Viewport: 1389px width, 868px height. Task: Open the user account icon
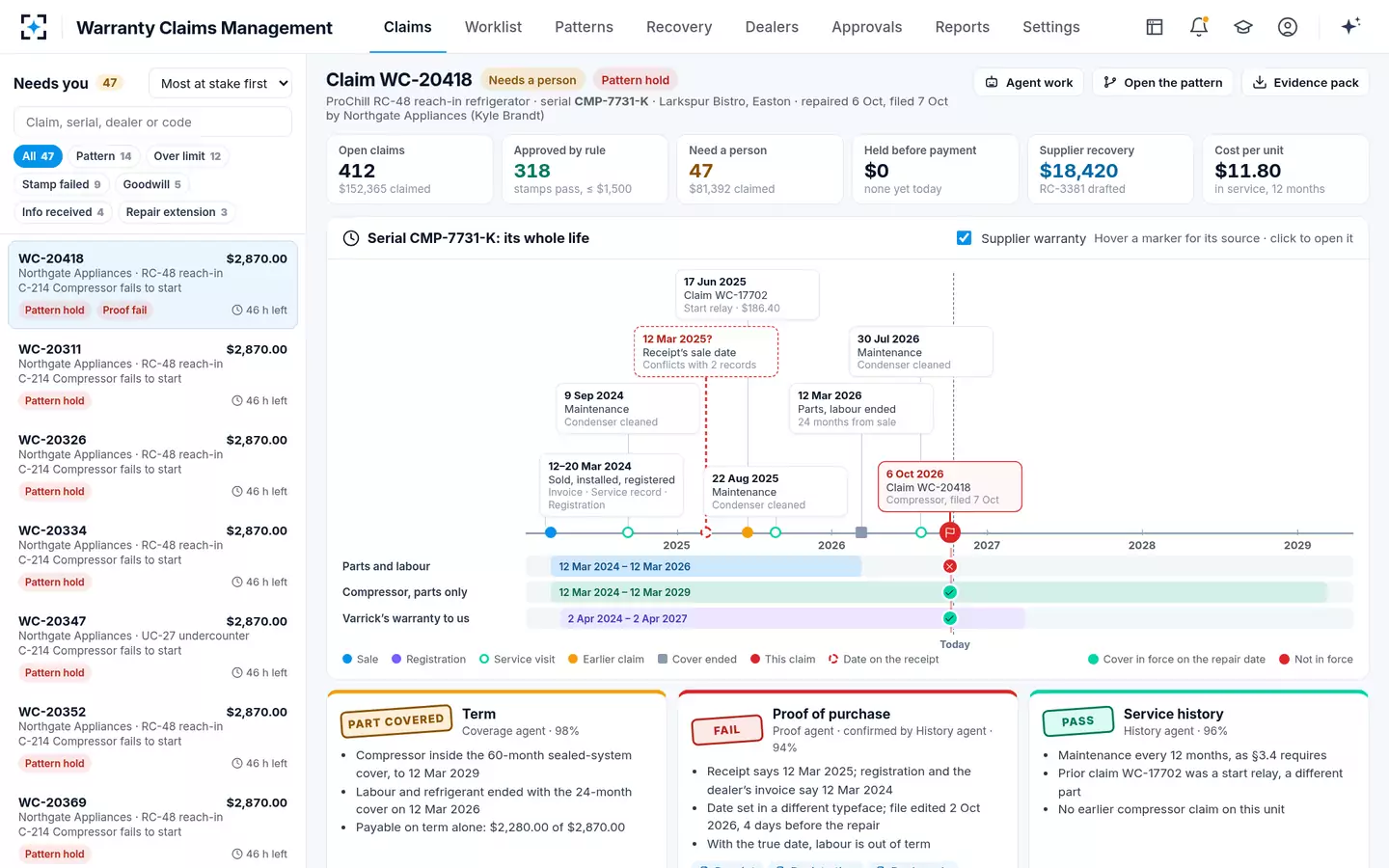(x=1288, y=27)
